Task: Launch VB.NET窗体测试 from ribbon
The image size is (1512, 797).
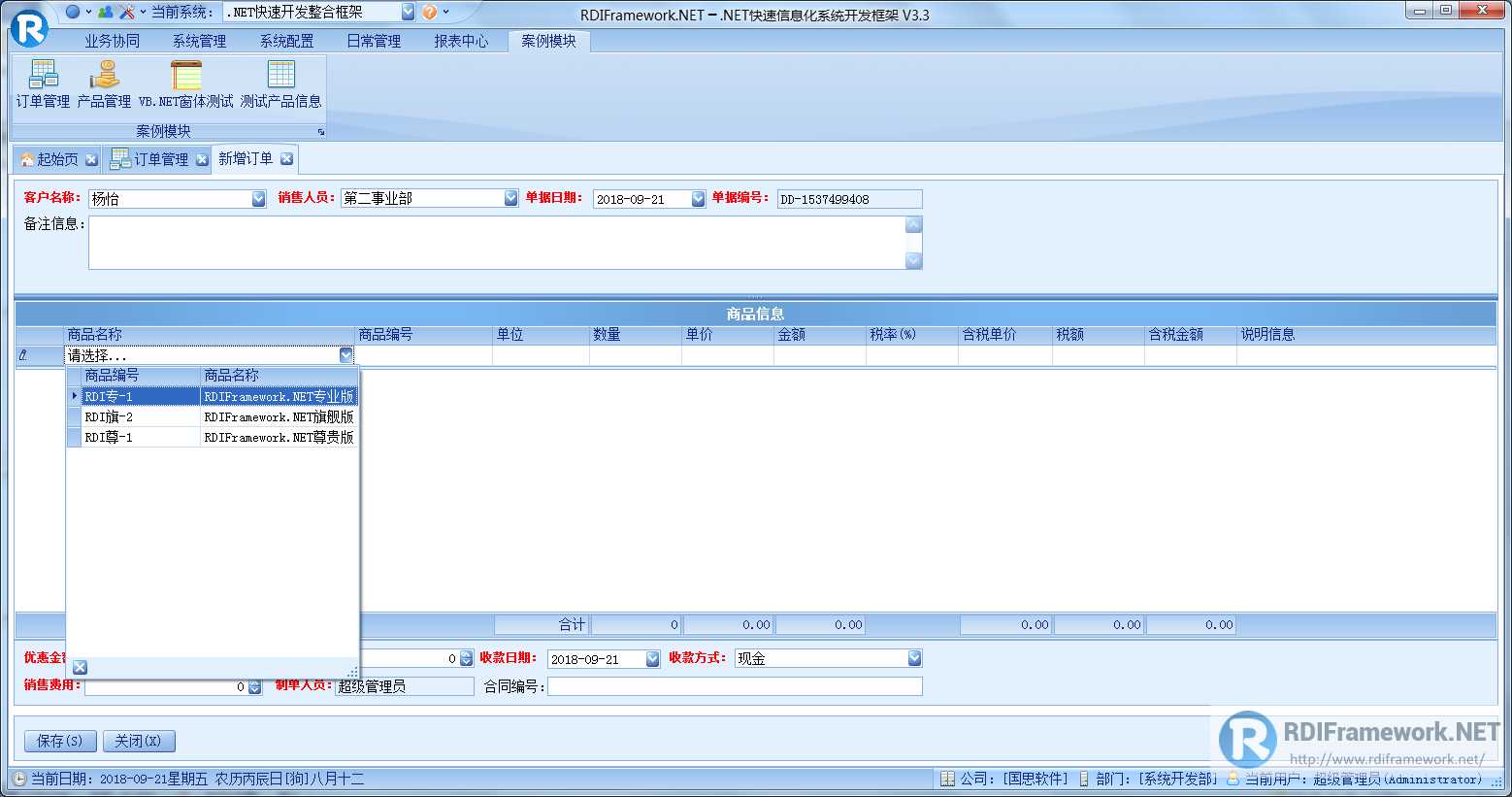Action: 185,83
